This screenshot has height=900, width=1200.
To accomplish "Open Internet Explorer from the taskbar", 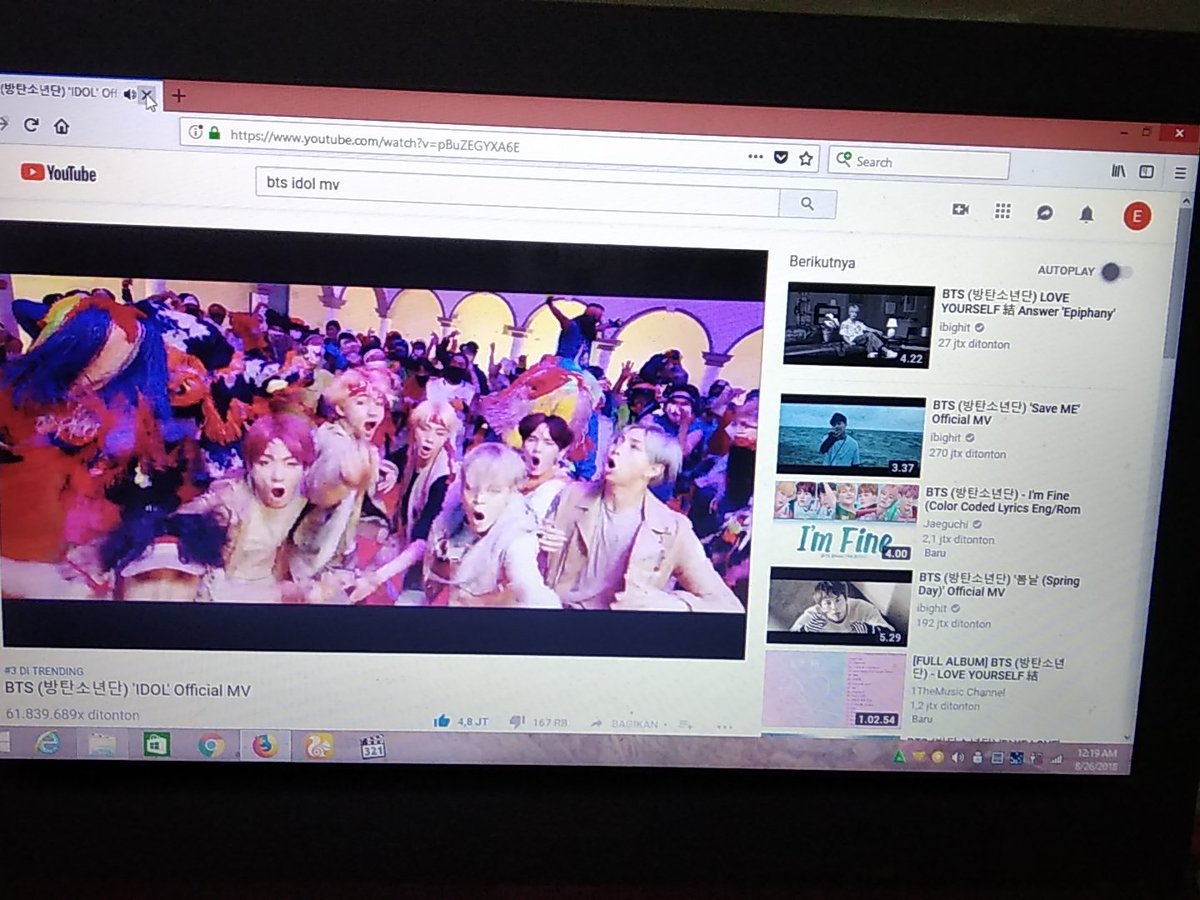I will tap(47, 743).
